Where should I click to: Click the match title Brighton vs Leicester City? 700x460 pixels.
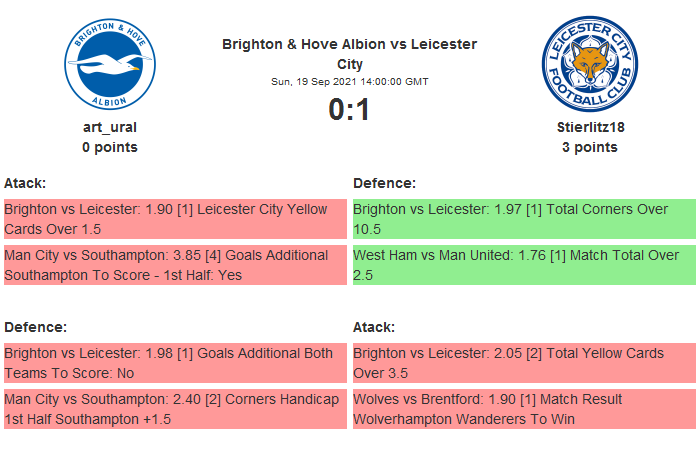pyautogui.click(x=349, y=54)
